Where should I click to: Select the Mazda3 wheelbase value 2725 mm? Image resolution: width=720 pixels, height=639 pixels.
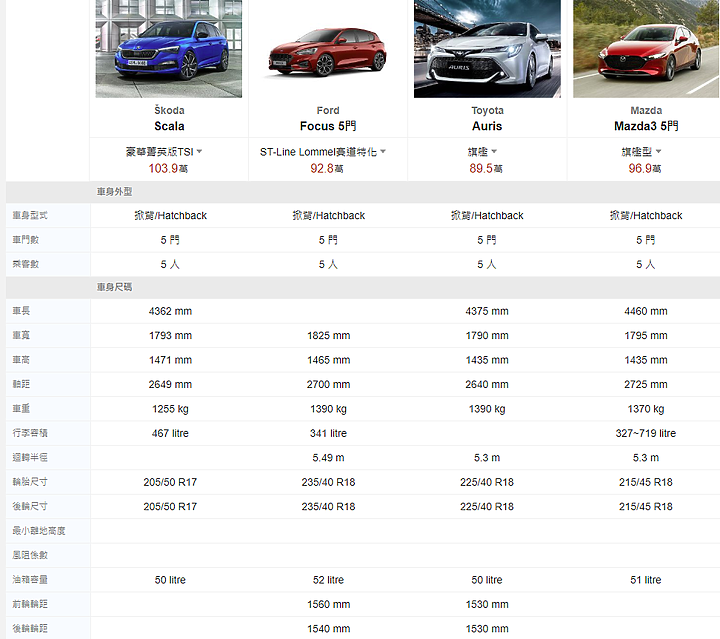[646, 384]
